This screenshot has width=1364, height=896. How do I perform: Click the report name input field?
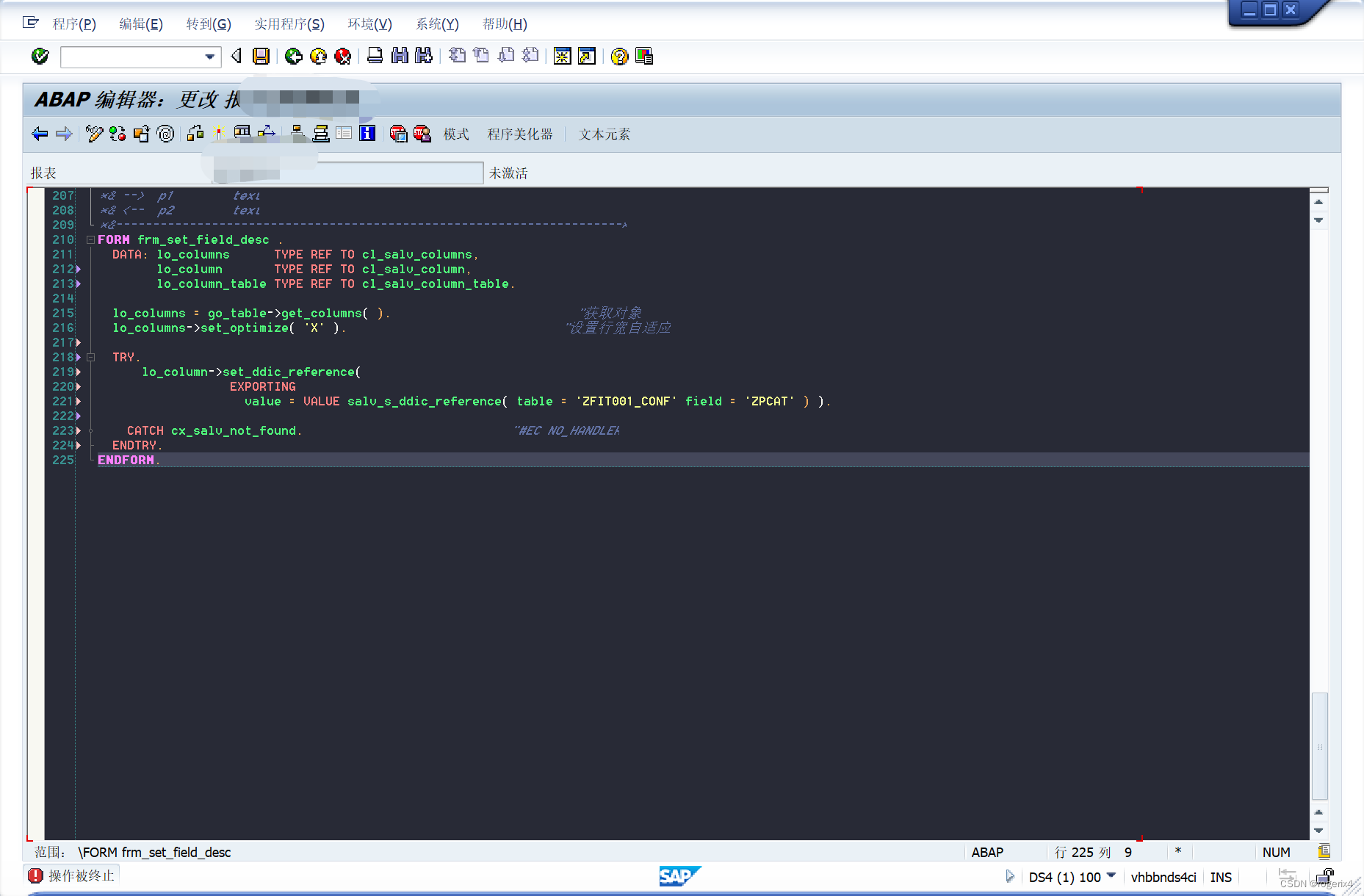(x=347, y=173)
